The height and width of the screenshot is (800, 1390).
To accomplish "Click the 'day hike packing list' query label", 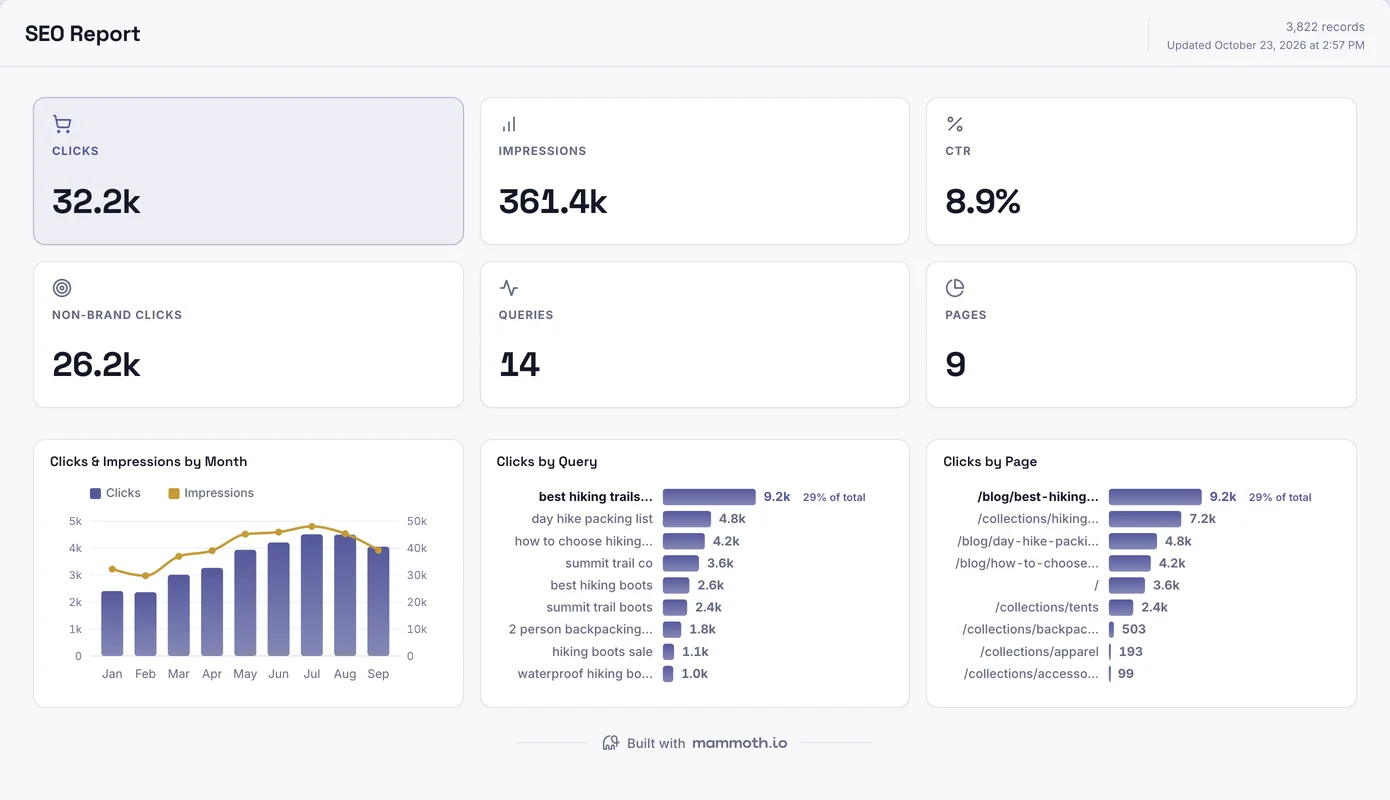I will [x=592, y=519].
